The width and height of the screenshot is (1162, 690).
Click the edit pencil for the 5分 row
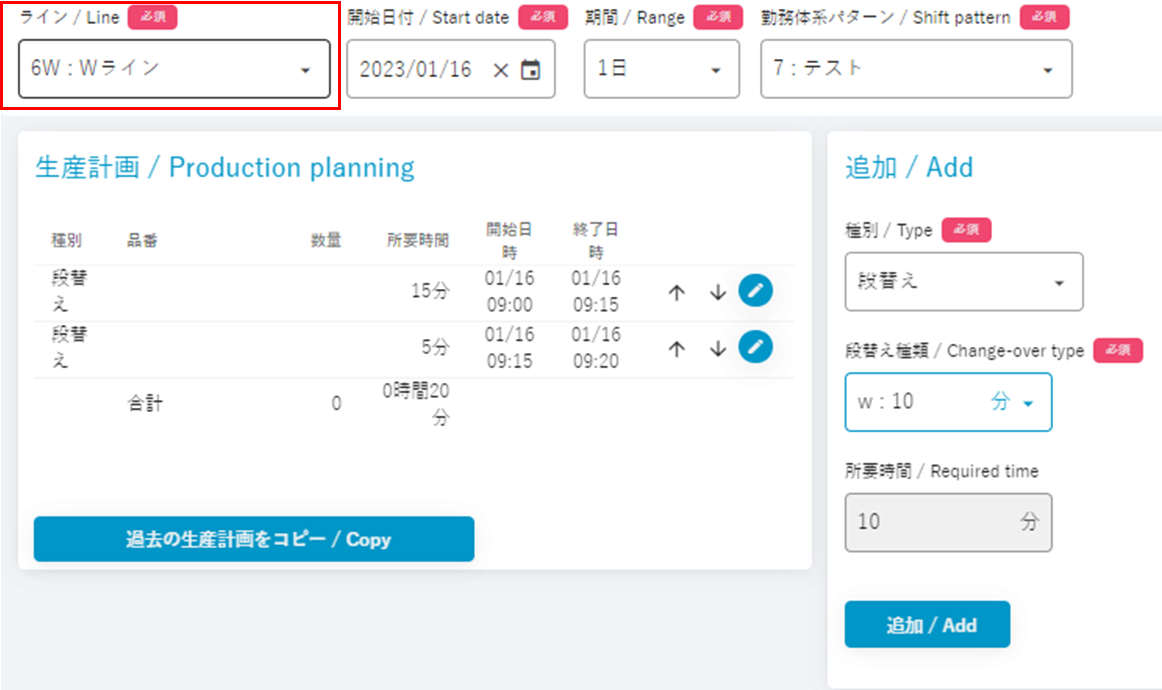point(756,348)
